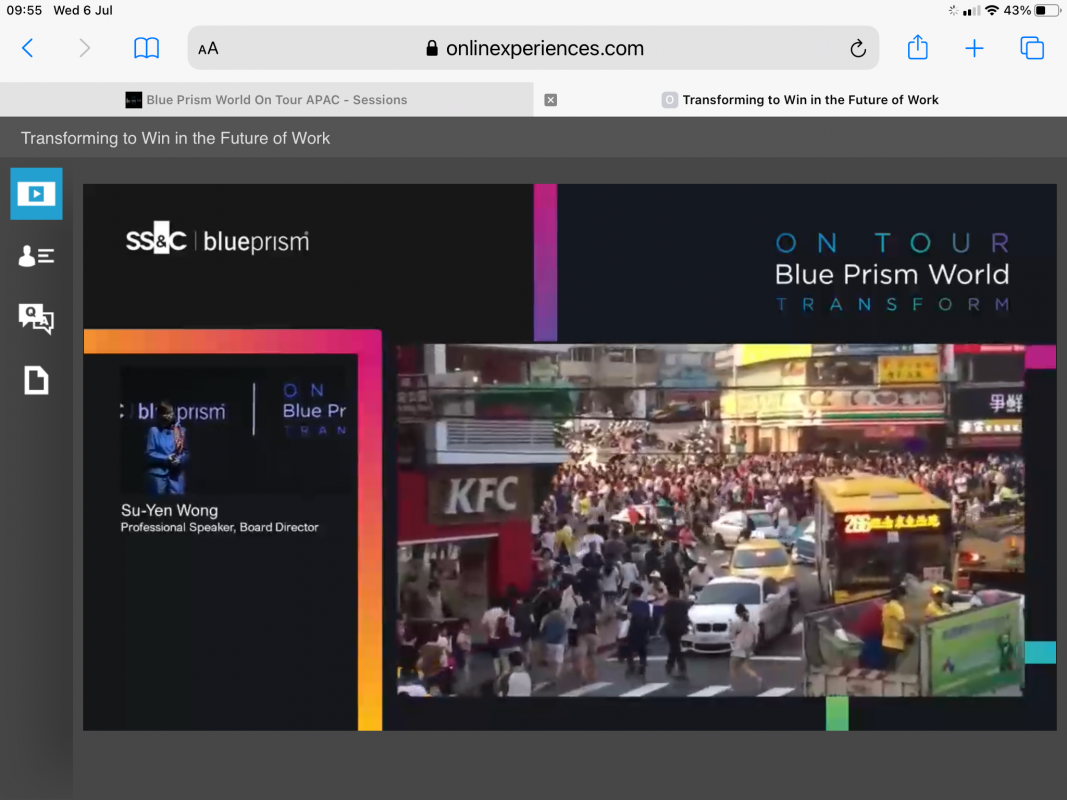
Task: Click the SS&C blueprism logo
Action: click(x=218, y=239)
